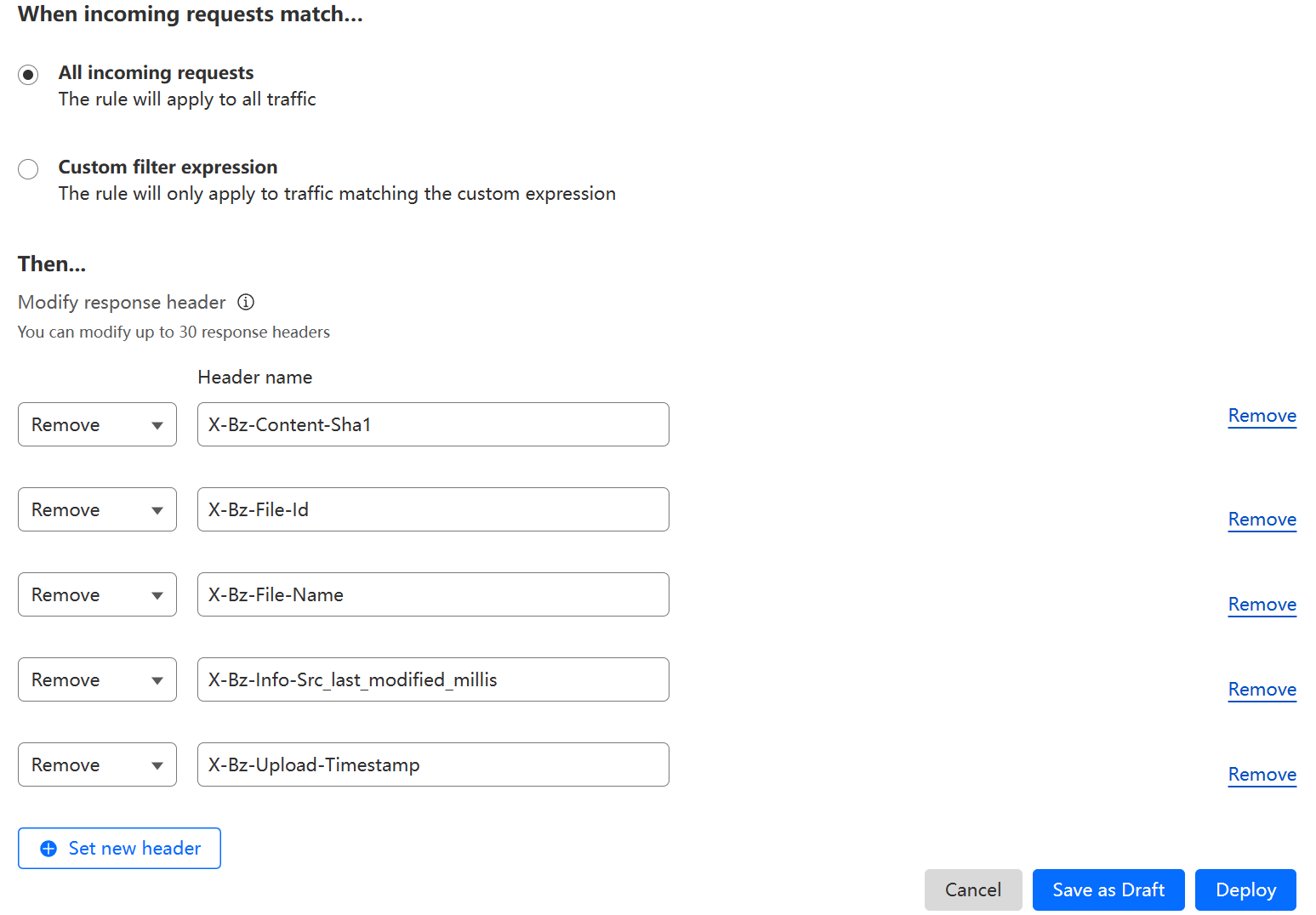This screenshot has height=915, width=1316.
Task: Click Remove link for X-Bz-File-Id row
Action: pos(1262,520)
